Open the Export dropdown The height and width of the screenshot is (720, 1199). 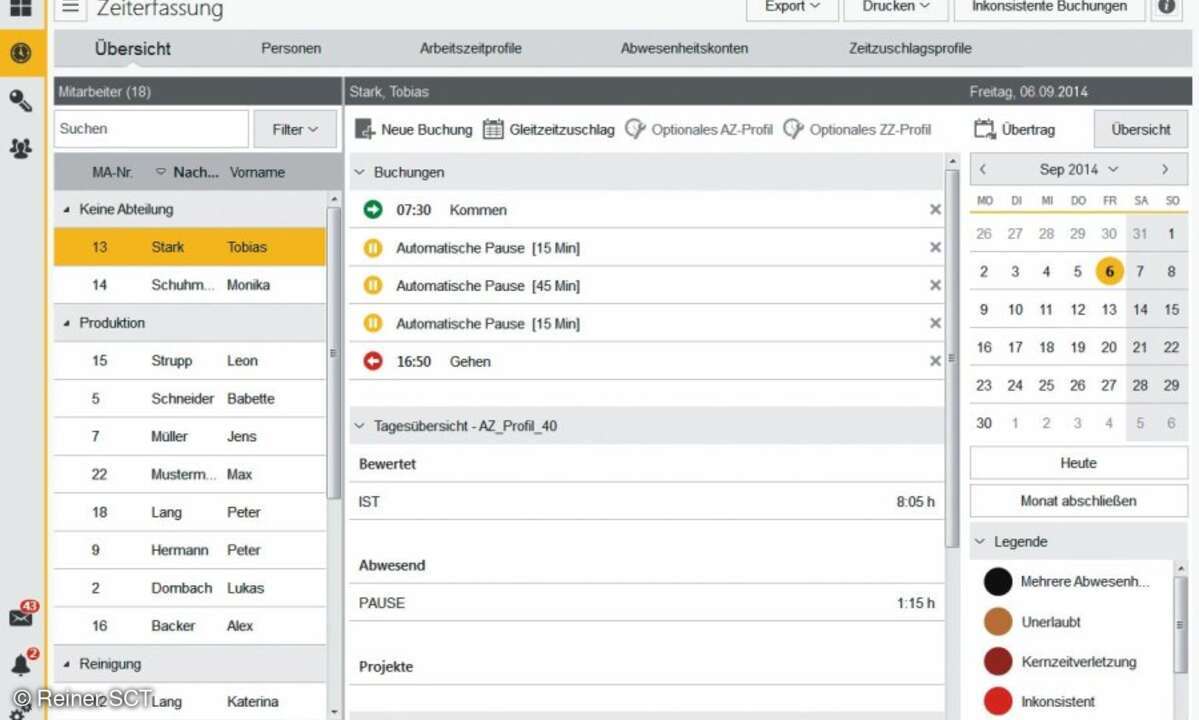(791, 7)
